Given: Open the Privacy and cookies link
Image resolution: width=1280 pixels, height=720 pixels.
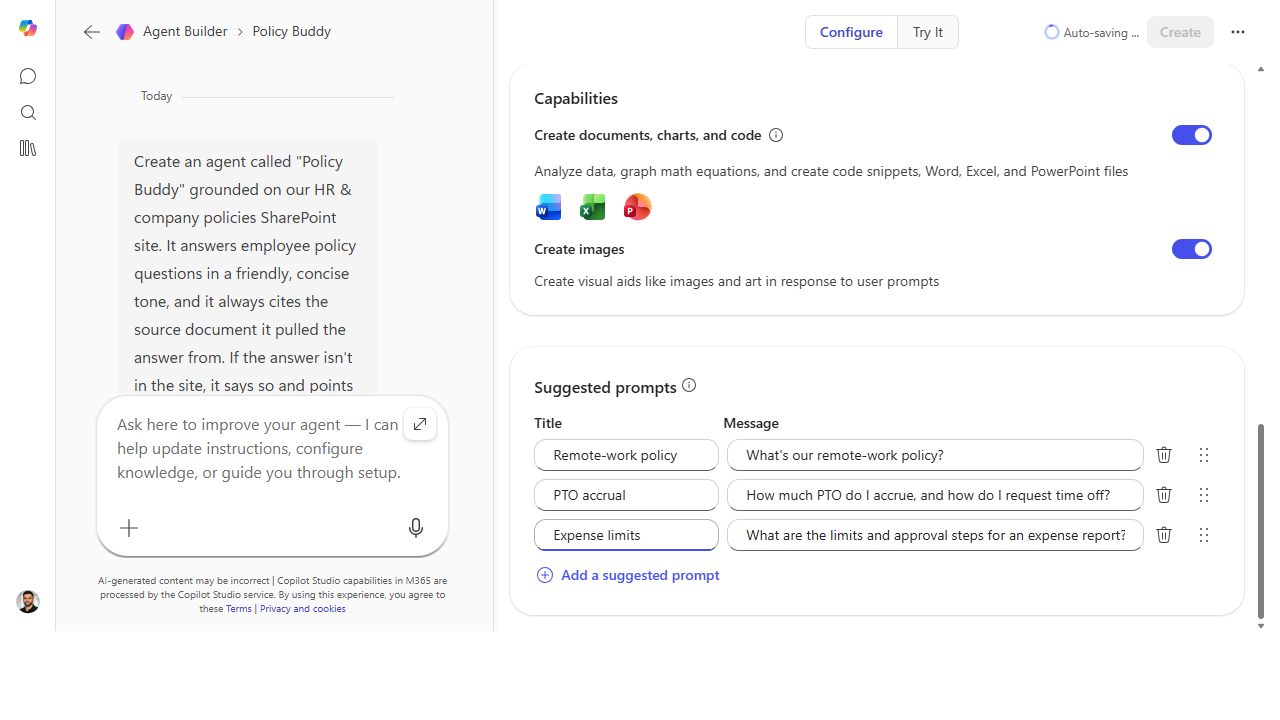Looking at the screenshot, I should pyautogui.click(x=303, y=609).
